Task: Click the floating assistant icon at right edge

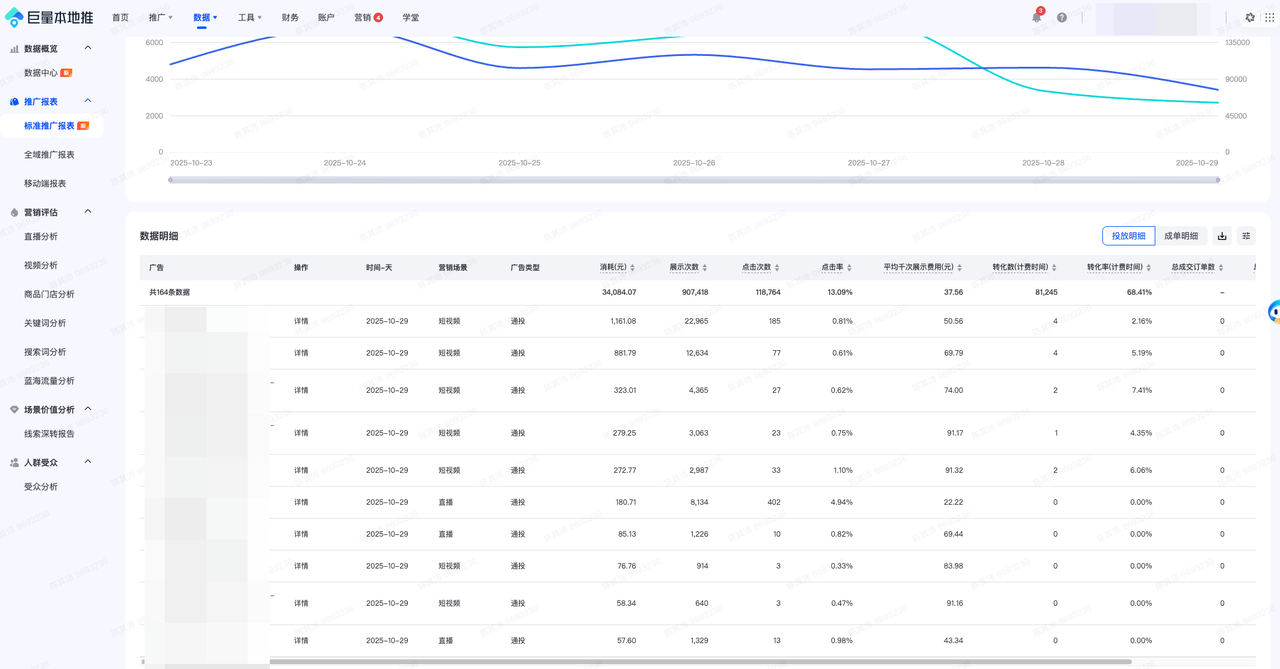Action: 1274,312
